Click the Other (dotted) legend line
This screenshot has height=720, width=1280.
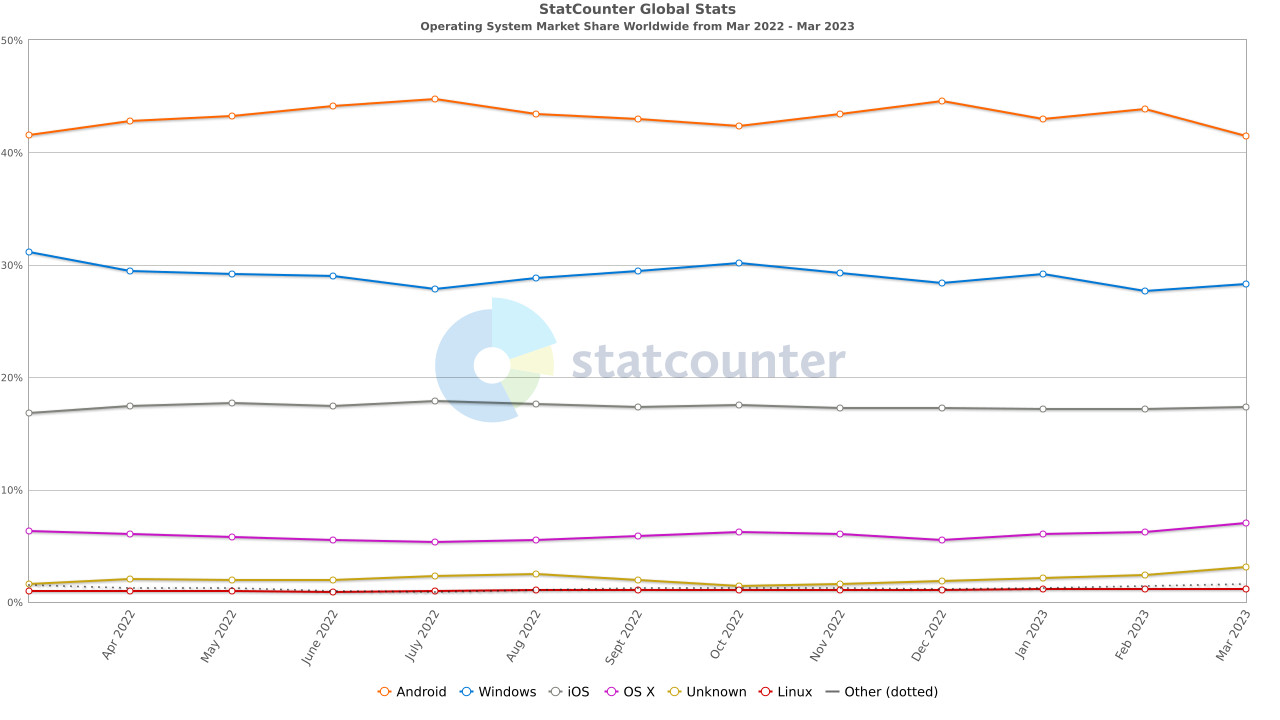point(832,692)
